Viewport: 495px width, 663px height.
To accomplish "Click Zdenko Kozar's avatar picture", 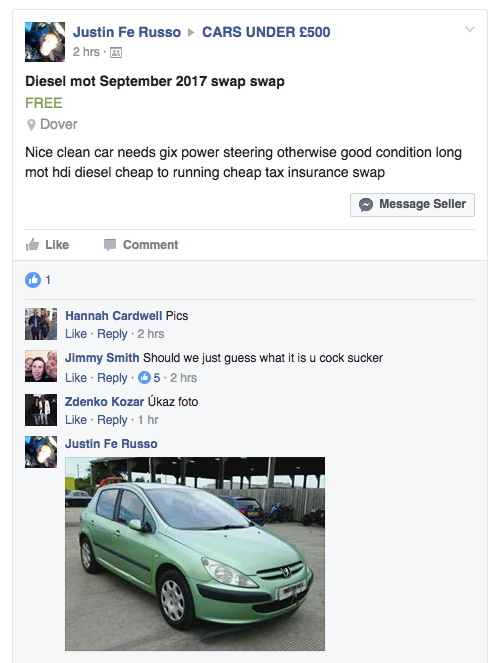I will [x=41, y=410].
